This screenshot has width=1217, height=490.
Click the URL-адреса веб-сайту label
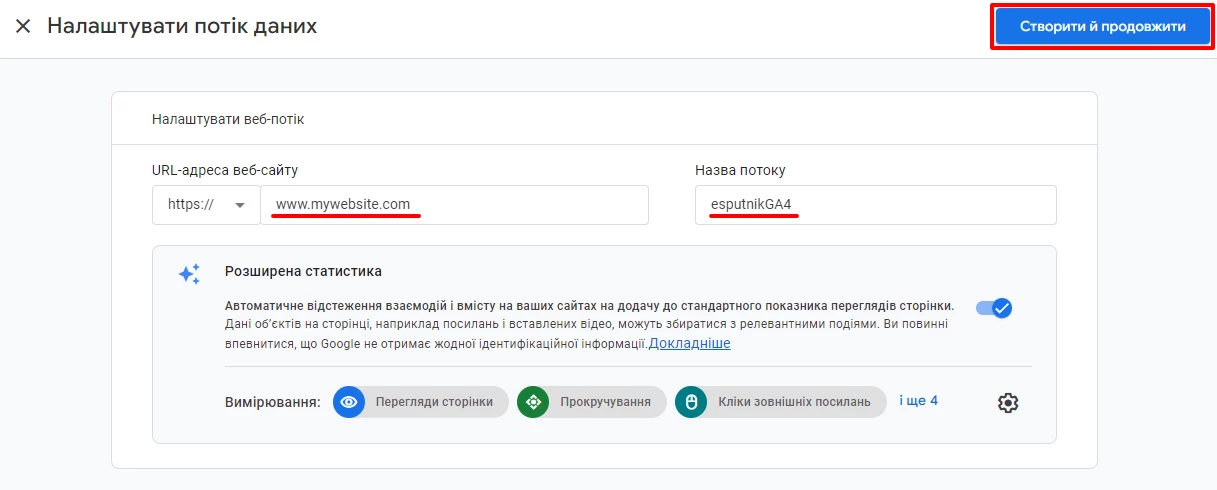coord(225,170)
